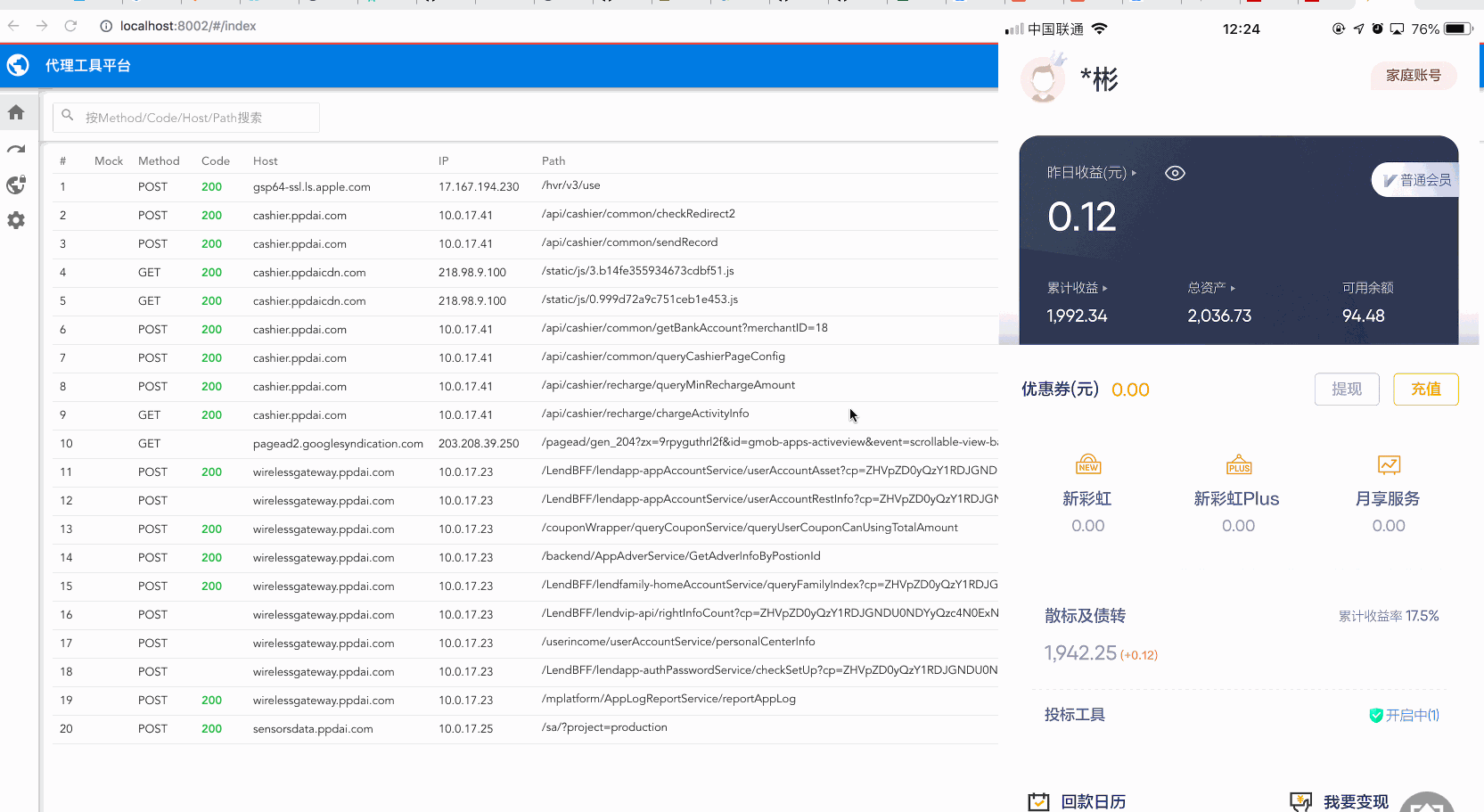Expand 昨日收益(元) details arrow
Screen dimensions: 1484x812
coord(1134,173)
